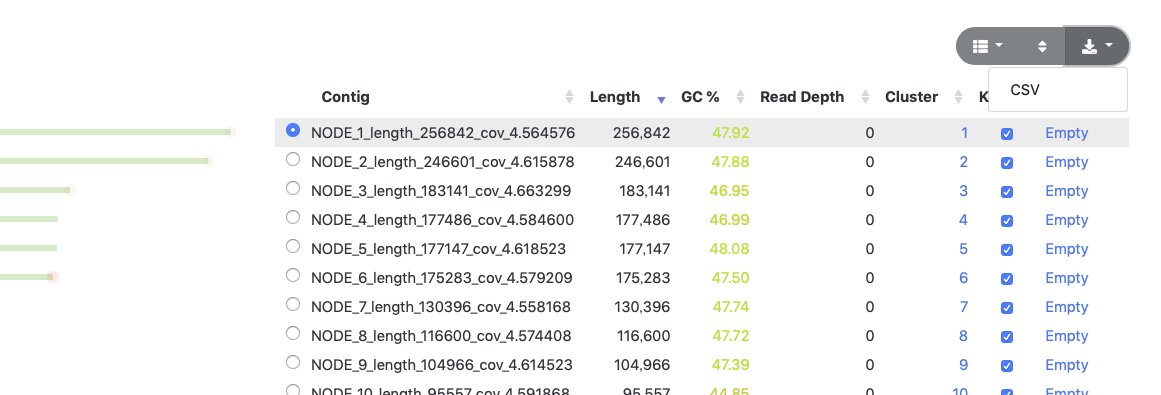Uncheck the checkbox in NODE_8 row
The height and width of the screenshot is (395, 1161).
pos(1007,336)
